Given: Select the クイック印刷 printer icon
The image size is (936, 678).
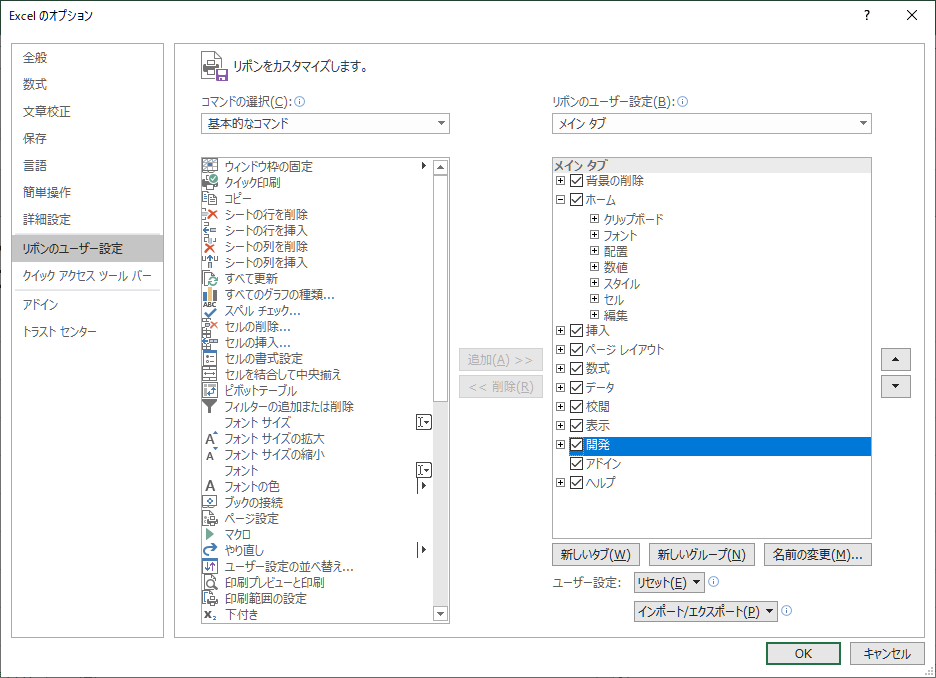Looking at the screenshot, I should pos(210,182).
